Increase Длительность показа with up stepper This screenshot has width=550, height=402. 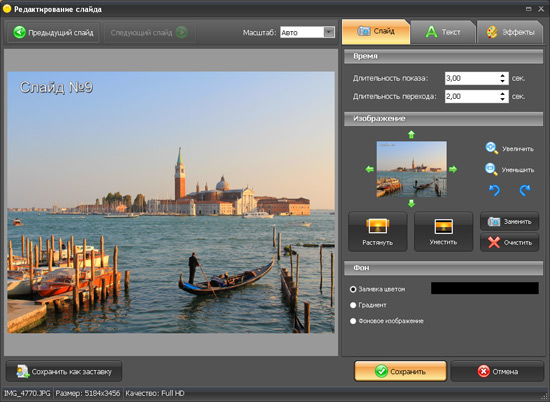[503, 75]
